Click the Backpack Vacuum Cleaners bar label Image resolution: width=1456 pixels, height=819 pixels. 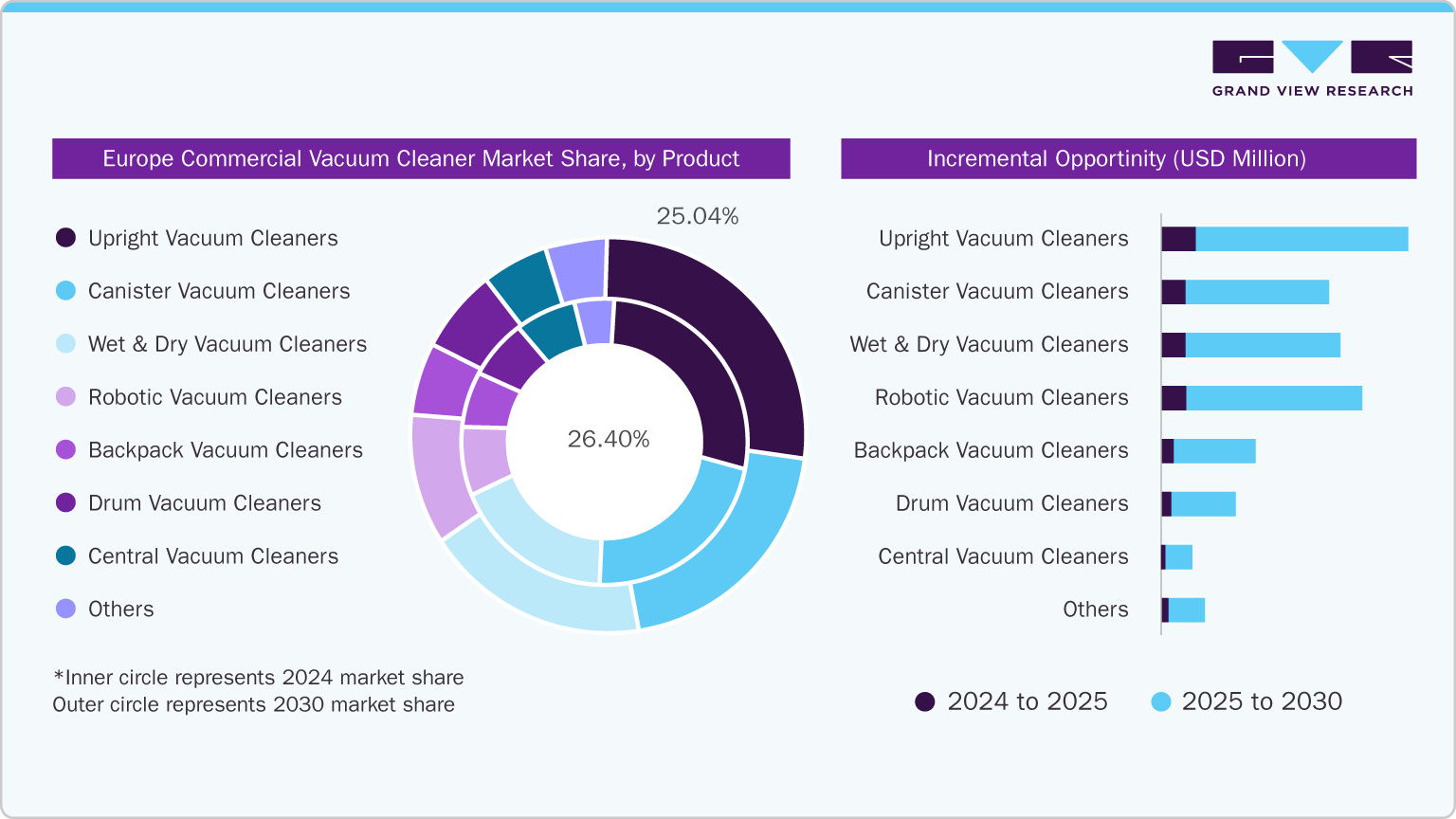[991, 450]
